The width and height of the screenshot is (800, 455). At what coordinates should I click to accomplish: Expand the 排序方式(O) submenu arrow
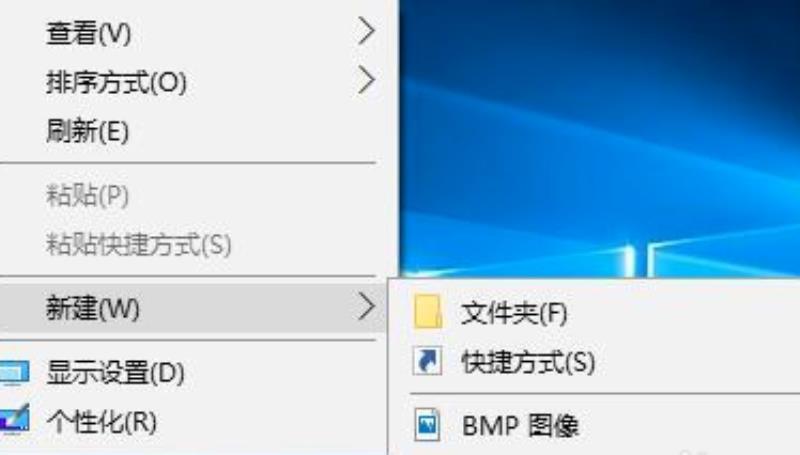coord(366,80)
